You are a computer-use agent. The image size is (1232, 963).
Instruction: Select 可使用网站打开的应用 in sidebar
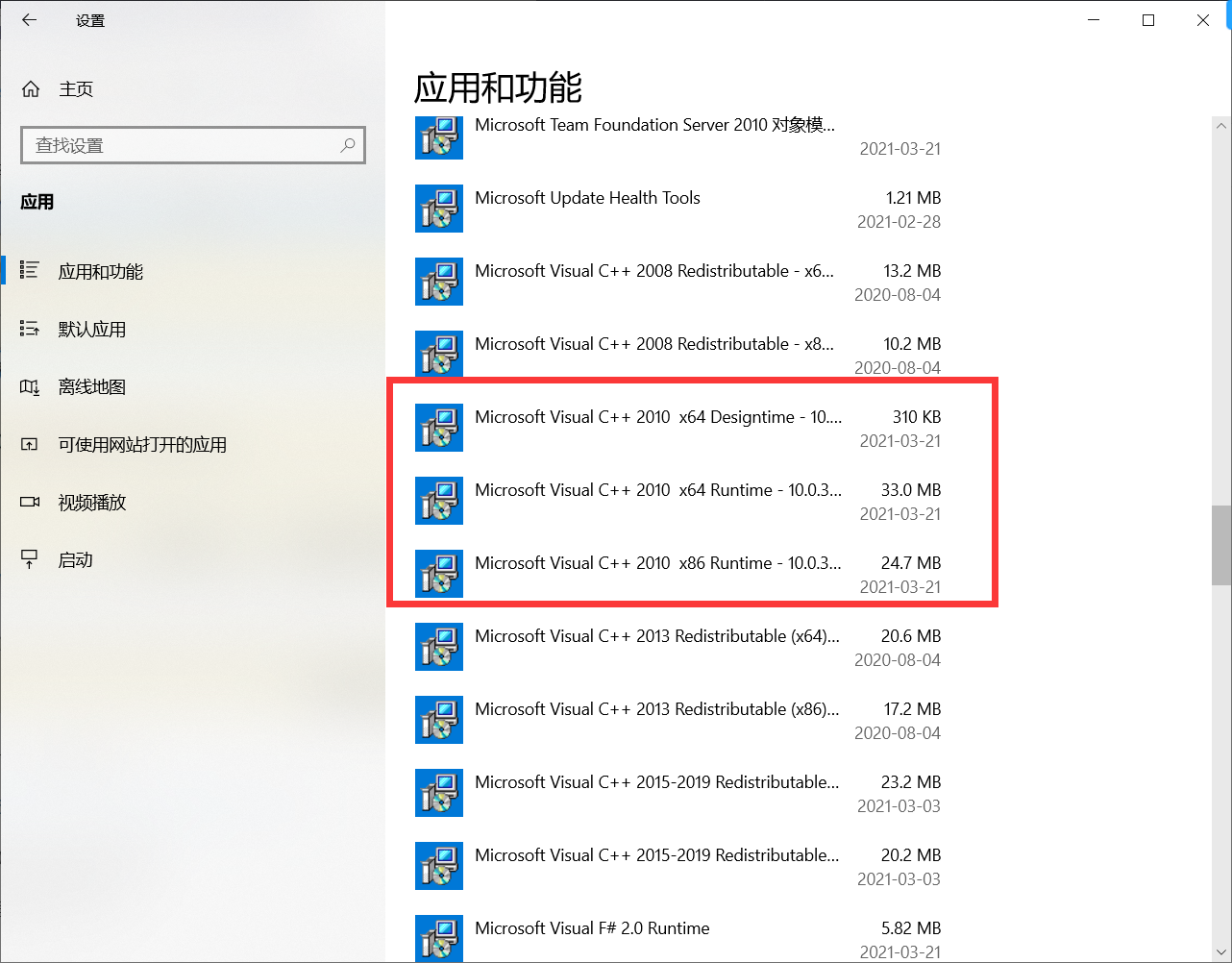(30, 444)
